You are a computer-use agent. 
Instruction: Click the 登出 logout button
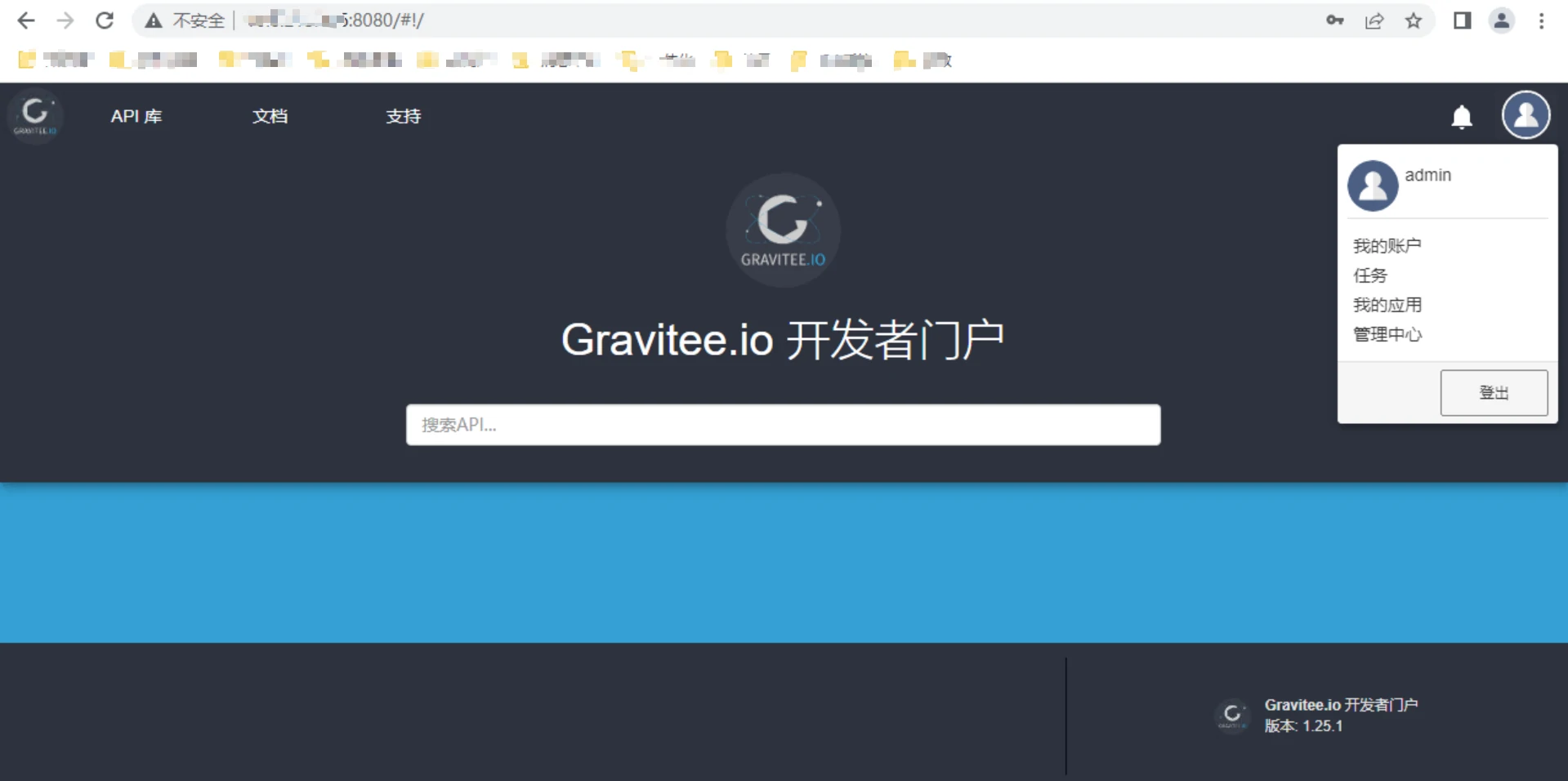[x=1494, y=393]
